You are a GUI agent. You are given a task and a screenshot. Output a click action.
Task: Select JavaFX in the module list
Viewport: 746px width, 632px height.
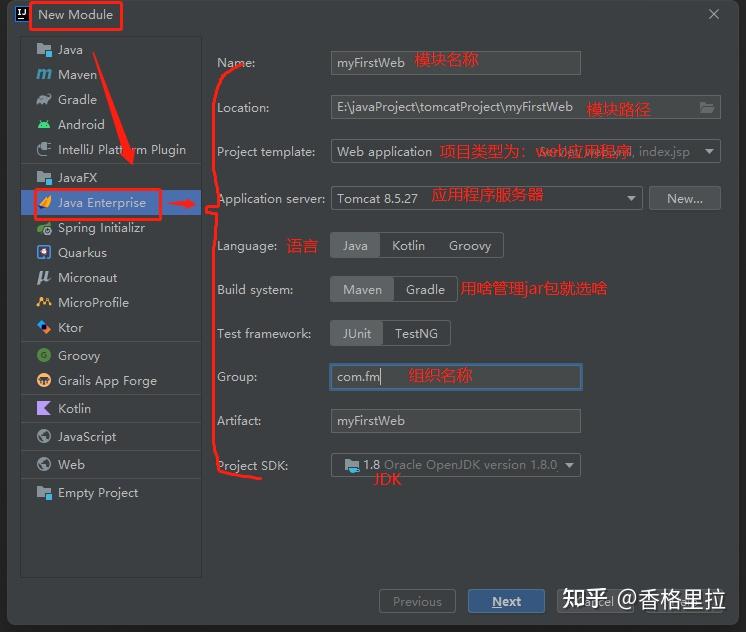tap(111, 178)
